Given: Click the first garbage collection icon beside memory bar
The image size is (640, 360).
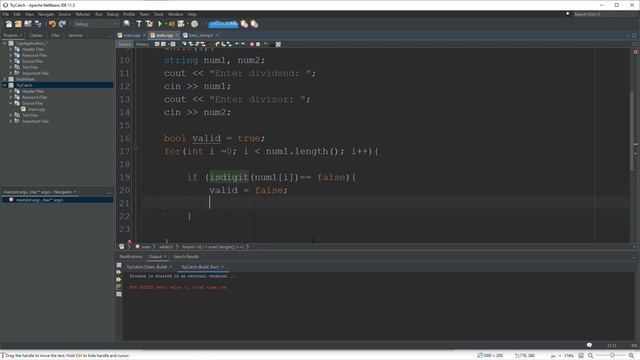Looking at the screenshot, I should 244,24.
